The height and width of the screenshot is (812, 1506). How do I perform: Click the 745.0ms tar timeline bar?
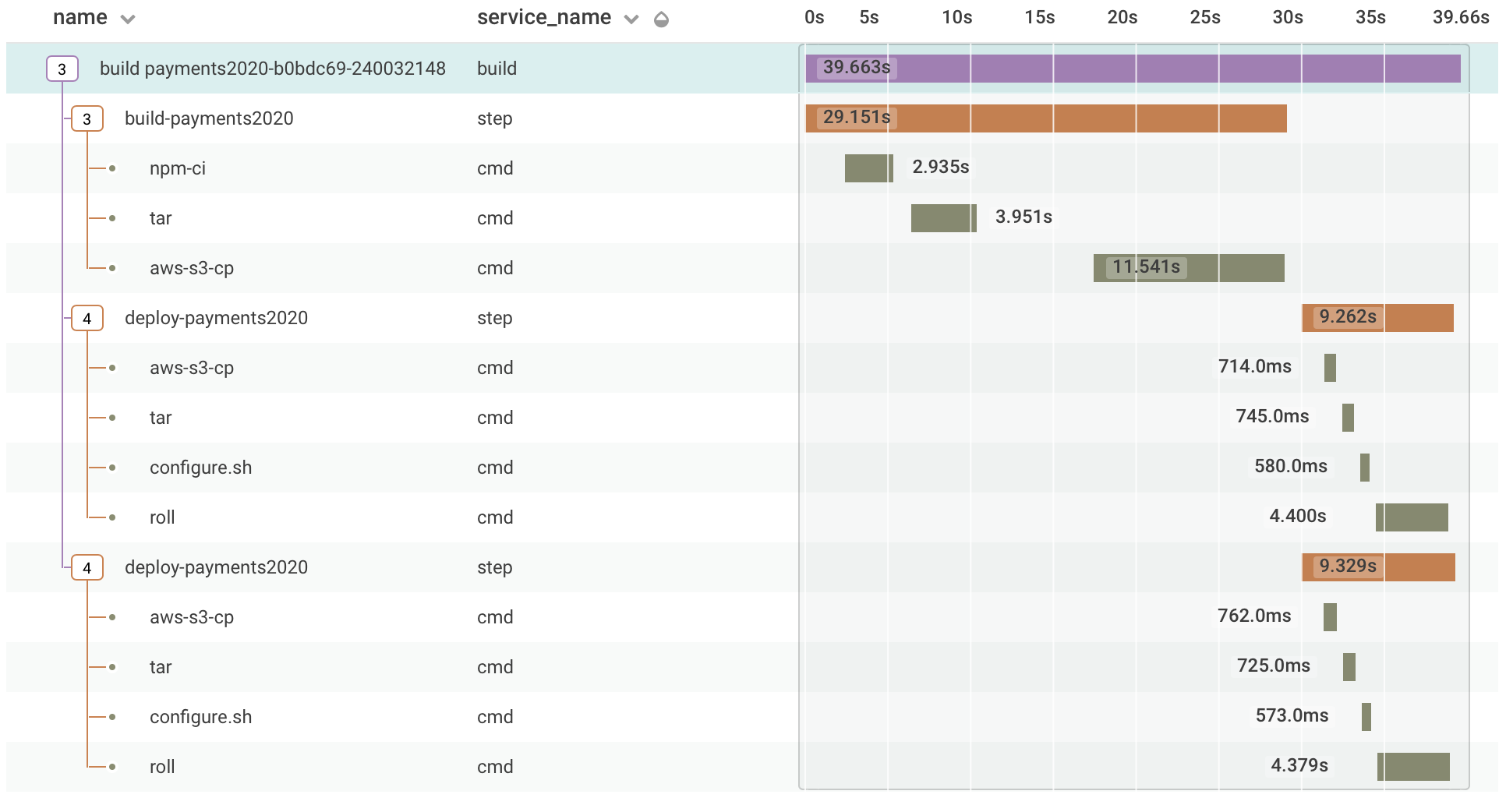1348,418
